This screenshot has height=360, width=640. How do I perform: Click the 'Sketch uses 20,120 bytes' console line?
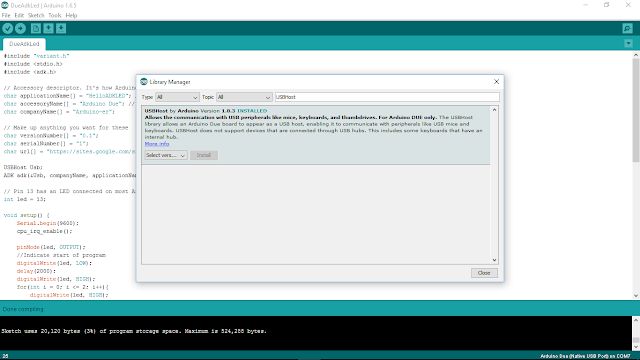click(134, 331)
